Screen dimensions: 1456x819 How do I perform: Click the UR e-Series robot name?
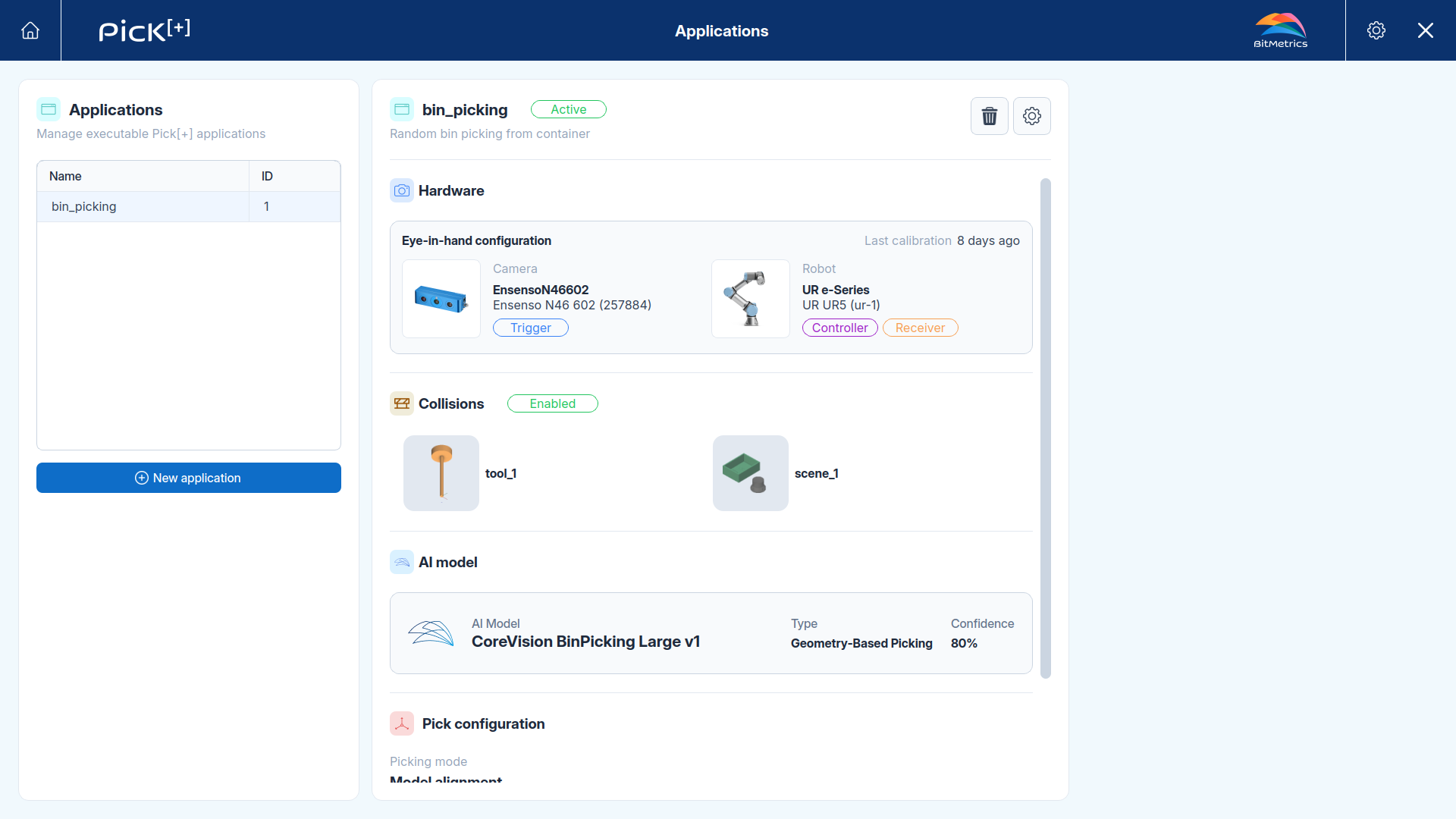[x=836, y=290]
